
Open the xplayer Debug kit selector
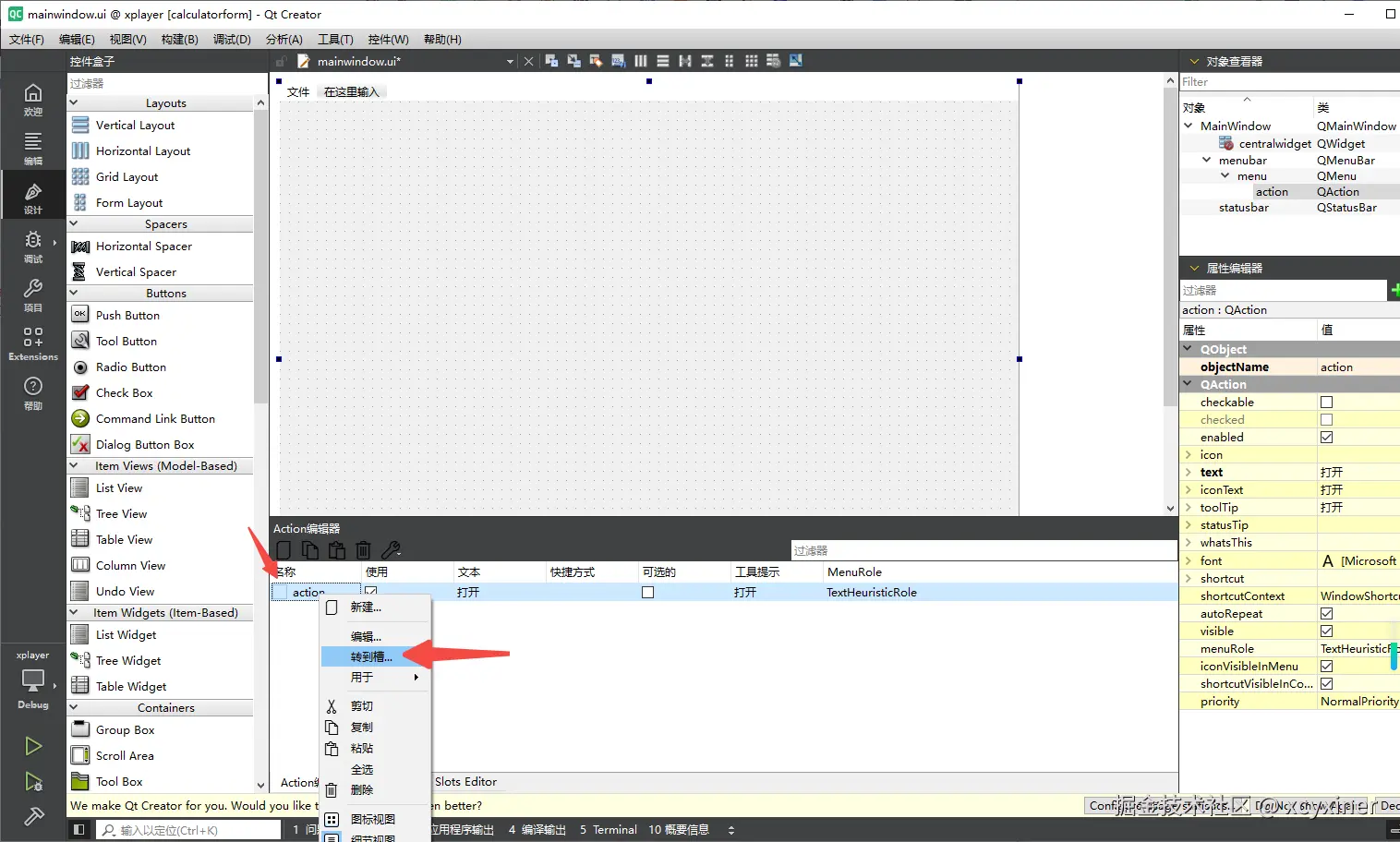coord(32,680)
